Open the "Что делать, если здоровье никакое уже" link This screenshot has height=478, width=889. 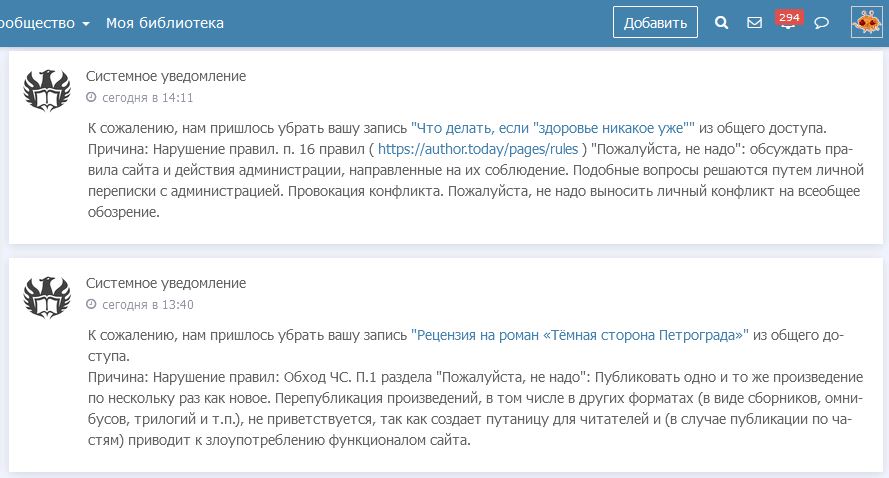553,128
